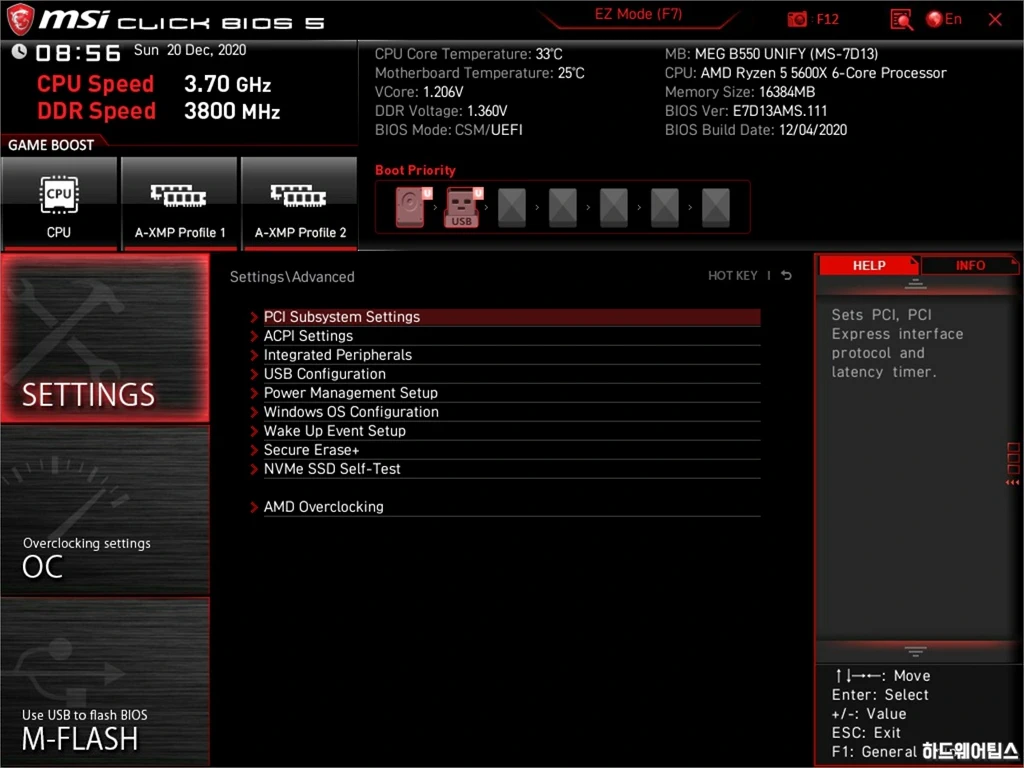Click the VCore 1.206V reading
This screenshot has height=768, width=1024.
click(x=419, y=92)
